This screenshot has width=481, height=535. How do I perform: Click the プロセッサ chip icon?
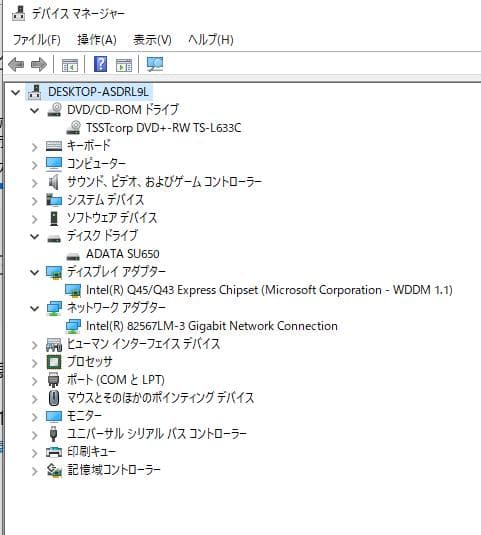(x=54, y=362)
